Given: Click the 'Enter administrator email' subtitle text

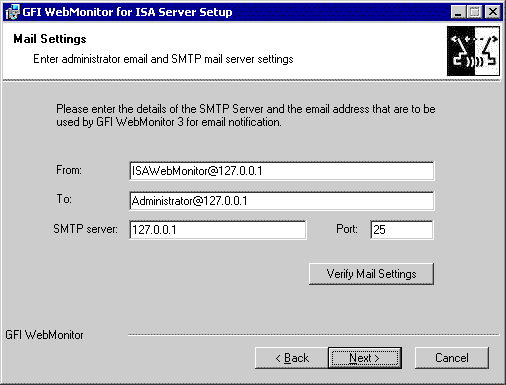Looking at the screenshot, I should point(163,59).
